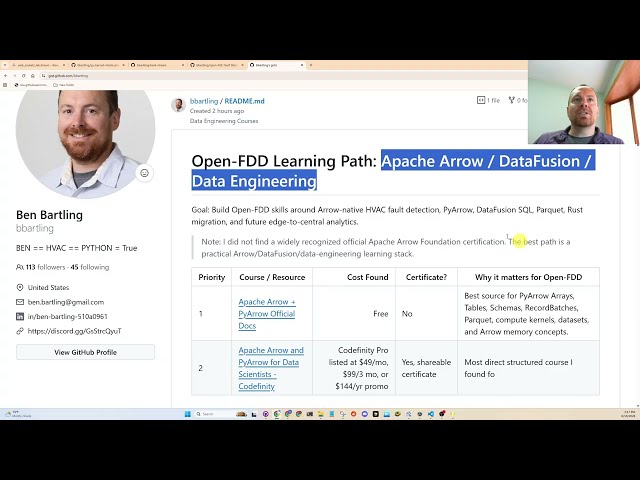The width and height of the screenshot is (640, 480).
Task: Click the 'Created 2 hours ago' text
Action: pos(217,111)
